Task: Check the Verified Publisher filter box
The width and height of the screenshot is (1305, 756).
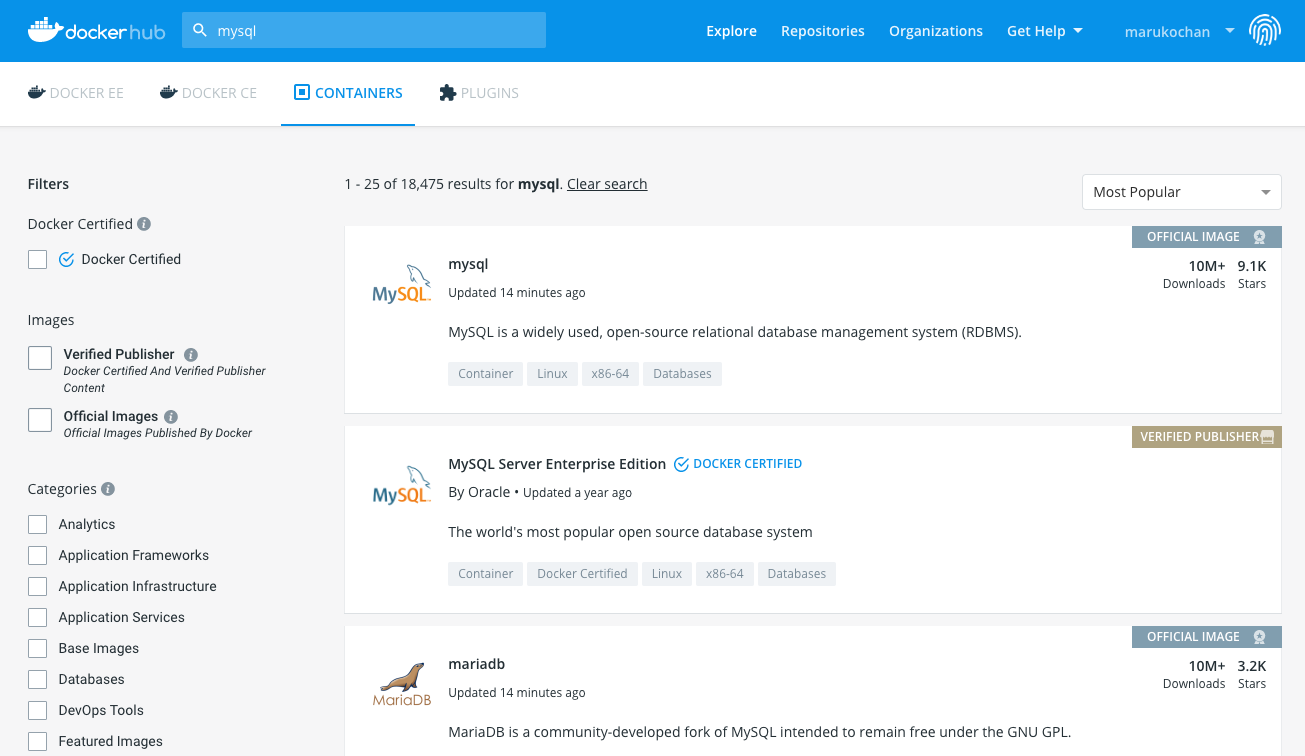Action: 40,358
